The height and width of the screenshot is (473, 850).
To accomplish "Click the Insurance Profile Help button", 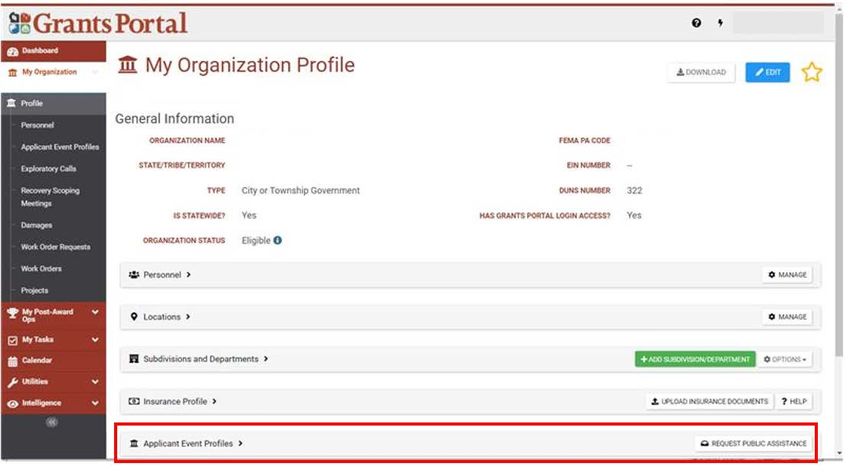I will click(794, 401).
